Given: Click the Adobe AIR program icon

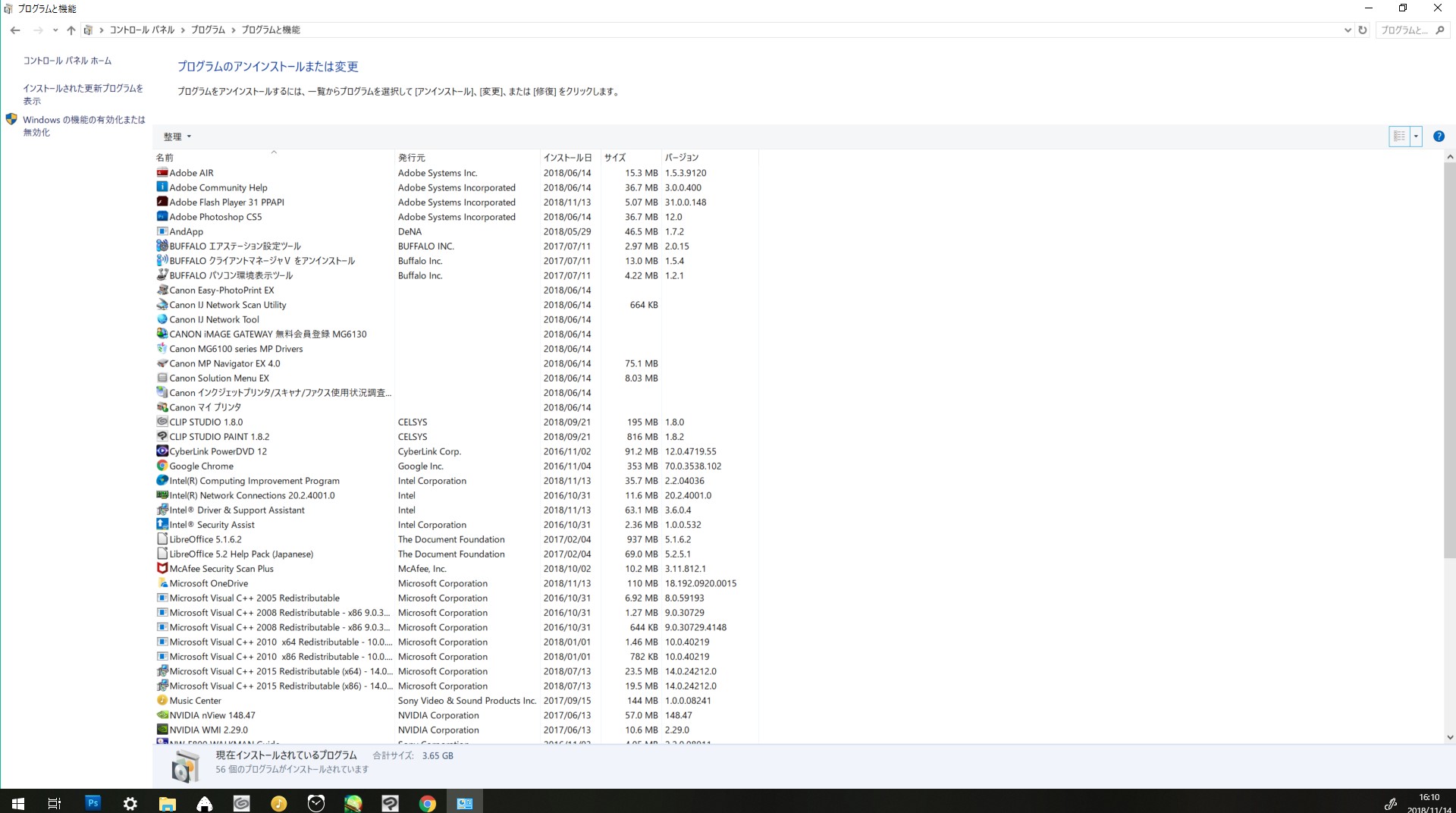Looking at the screenshot, I should point(162,173).
